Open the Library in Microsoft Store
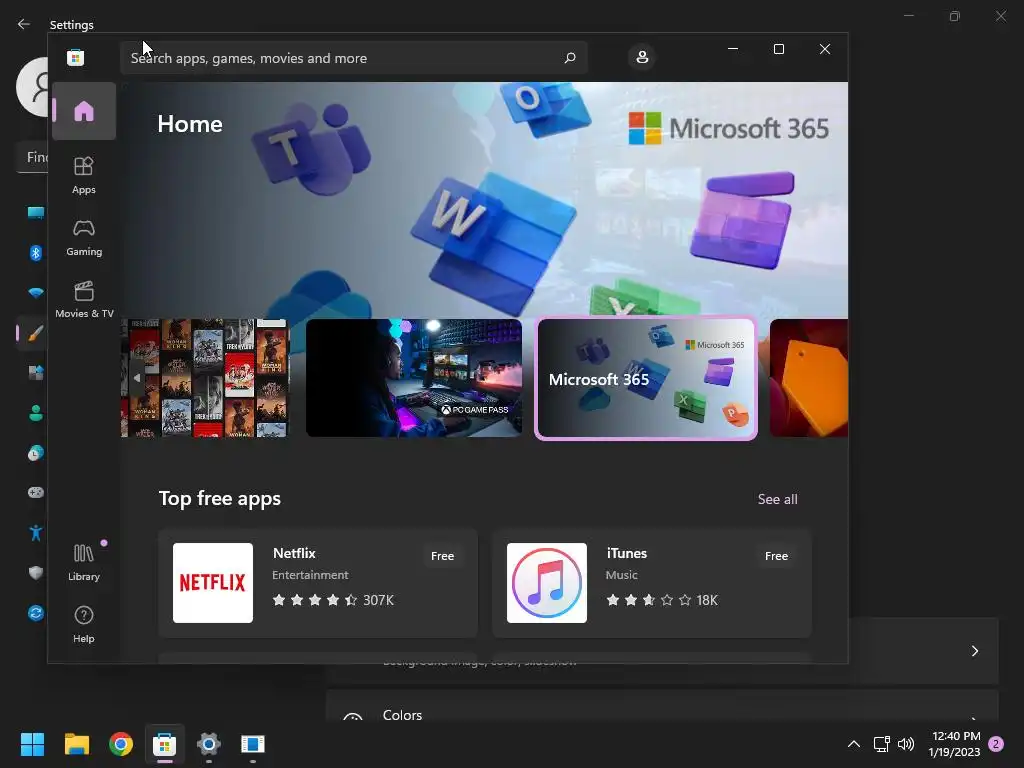Image resolution: width=1024 pixels, height=768 pixels. (84, 562)
